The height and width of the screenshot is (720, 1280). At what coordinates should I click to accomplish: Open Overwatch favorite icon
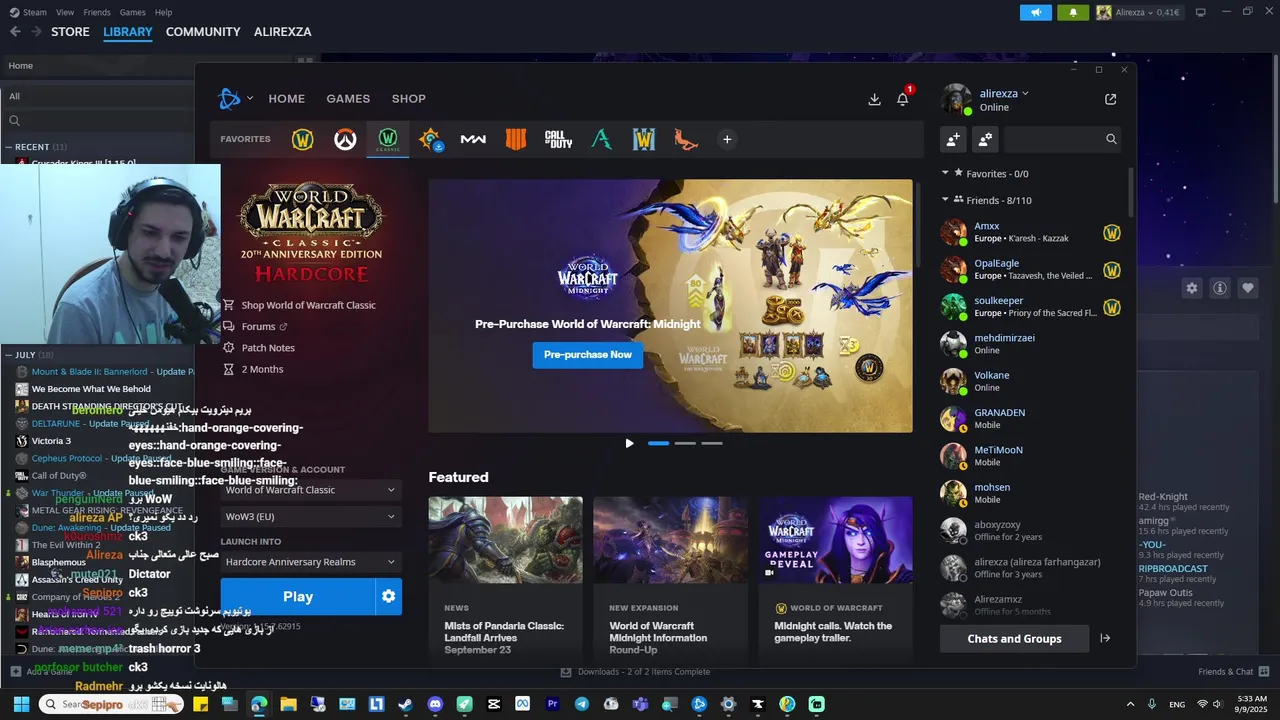click(x=345, y=140)
